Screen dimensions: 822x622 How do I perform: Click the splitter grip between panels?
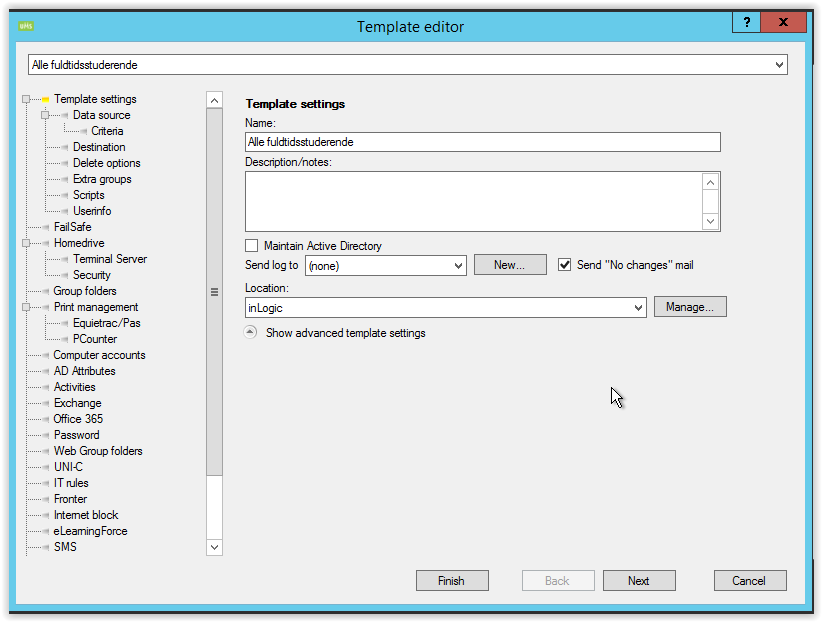tap(214, 292)
